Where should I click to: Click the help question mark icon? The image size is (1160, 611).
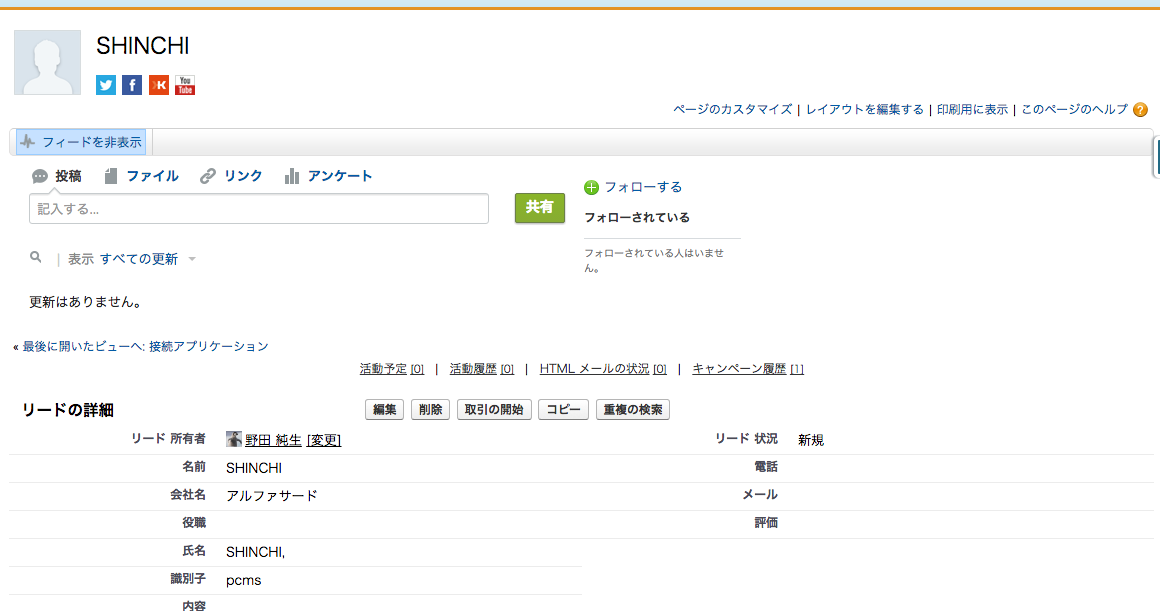click(x=1140, y=110)
